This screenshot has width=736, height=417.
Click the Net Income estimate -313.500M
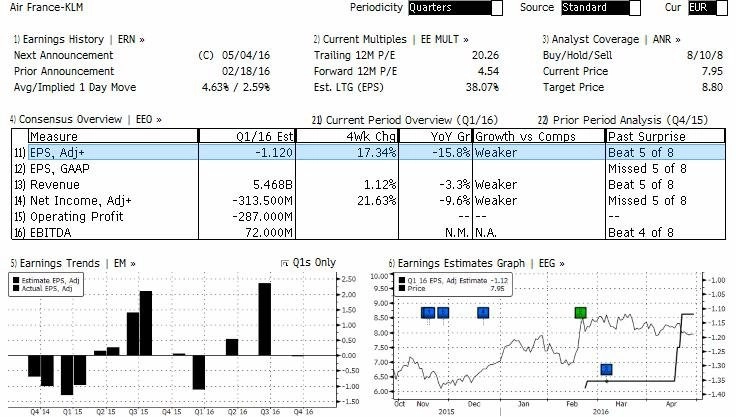[x=262, y=201]
